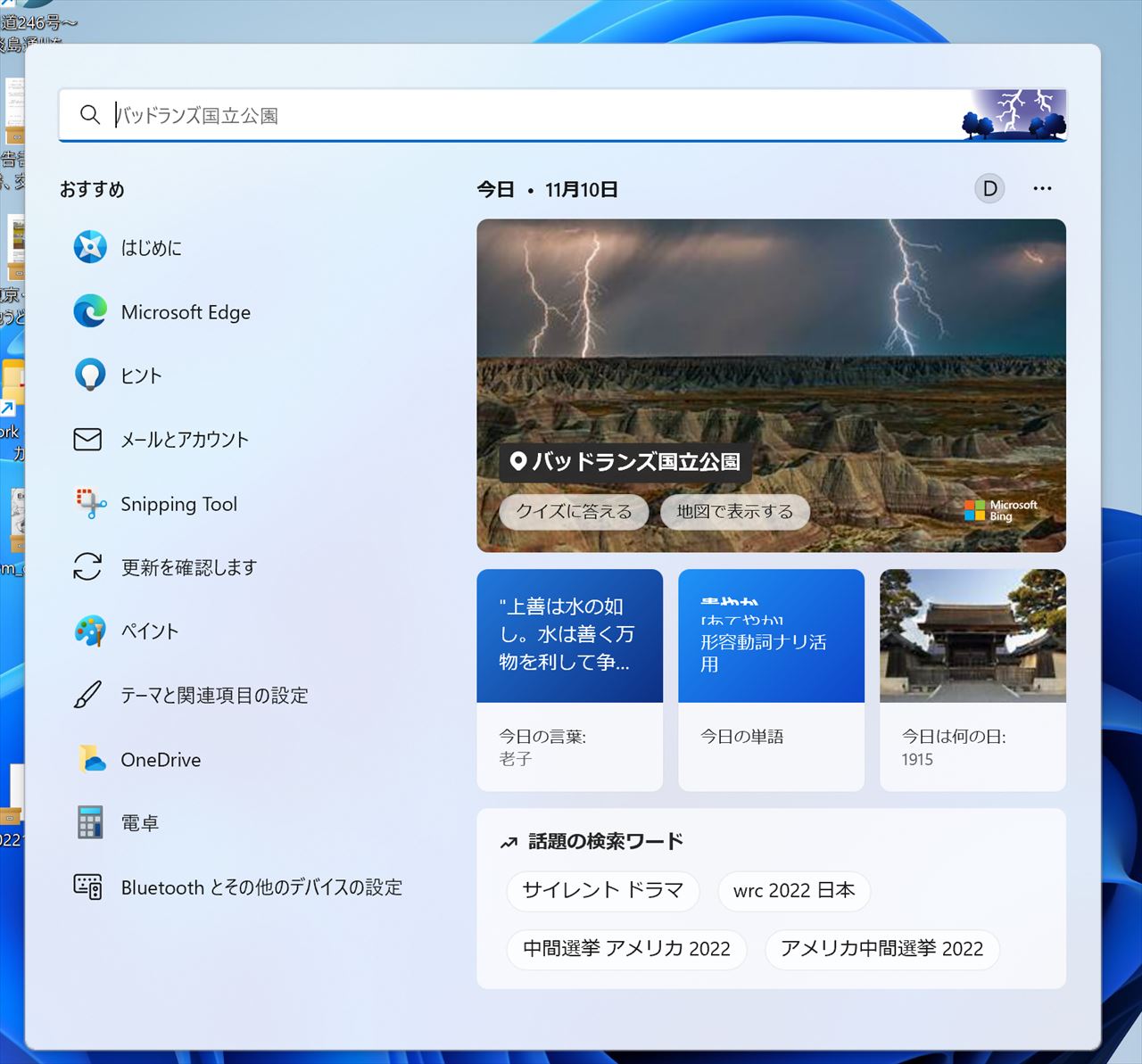
Task: Click the 更新を確認します refresh icon
Action: [87, 567]
